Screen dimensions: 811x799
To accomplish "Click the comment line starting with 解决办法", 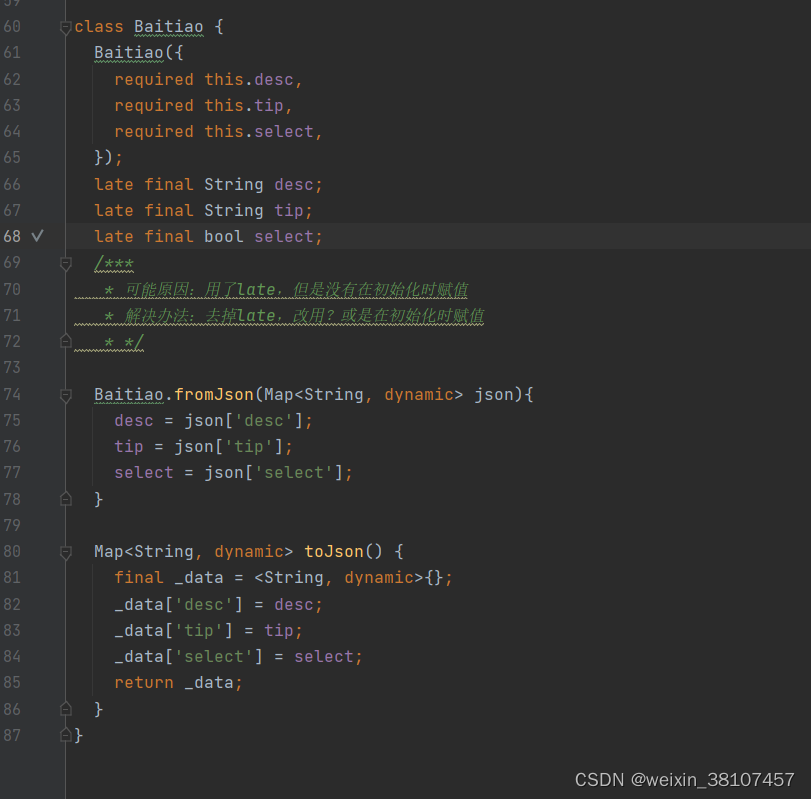I will coord(294,315).
